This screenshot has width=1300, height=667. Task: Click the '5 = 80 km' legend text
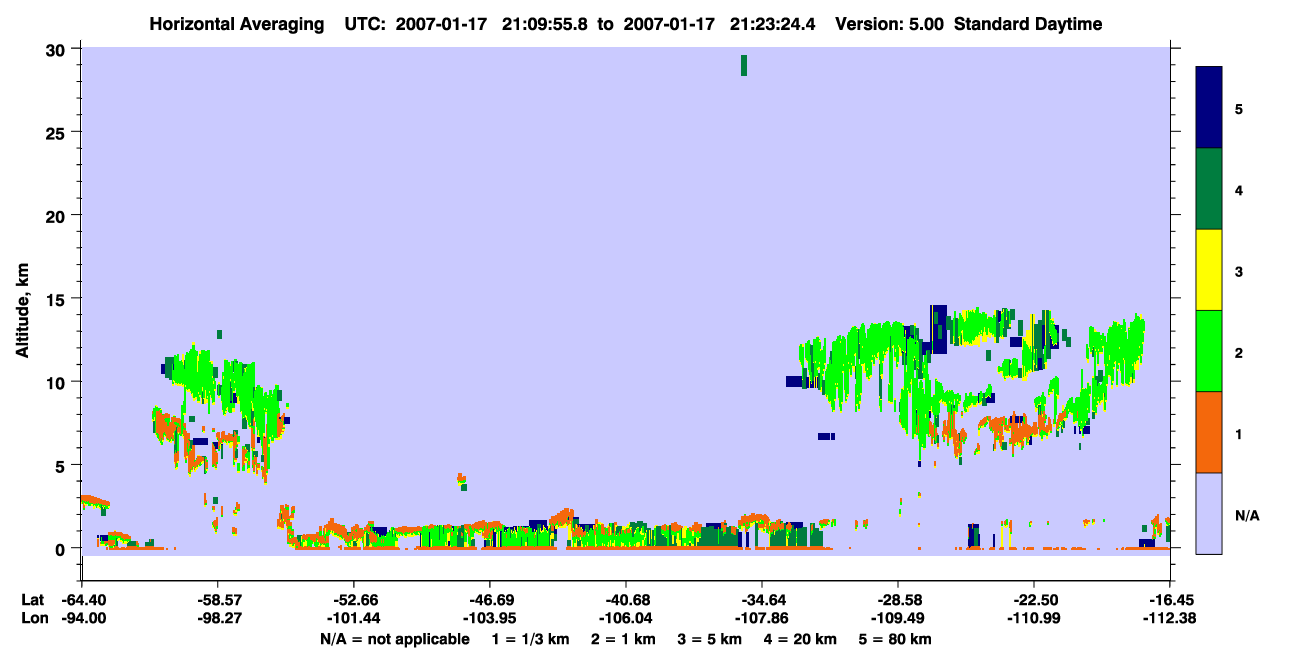point(897,639)
